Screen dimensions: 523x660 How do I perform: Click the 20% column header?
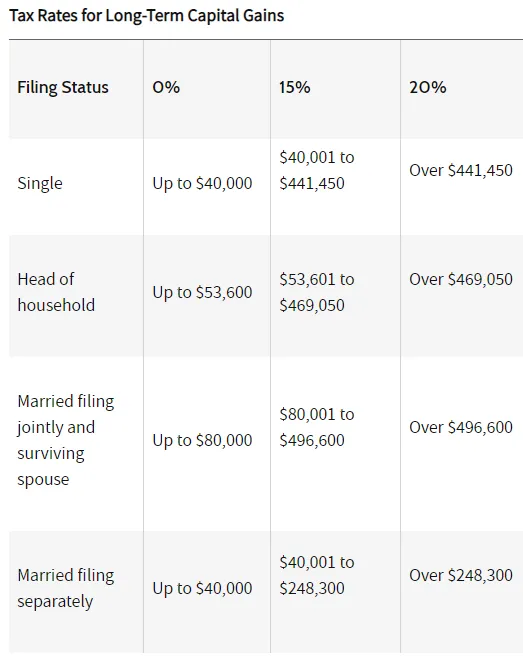427,87
